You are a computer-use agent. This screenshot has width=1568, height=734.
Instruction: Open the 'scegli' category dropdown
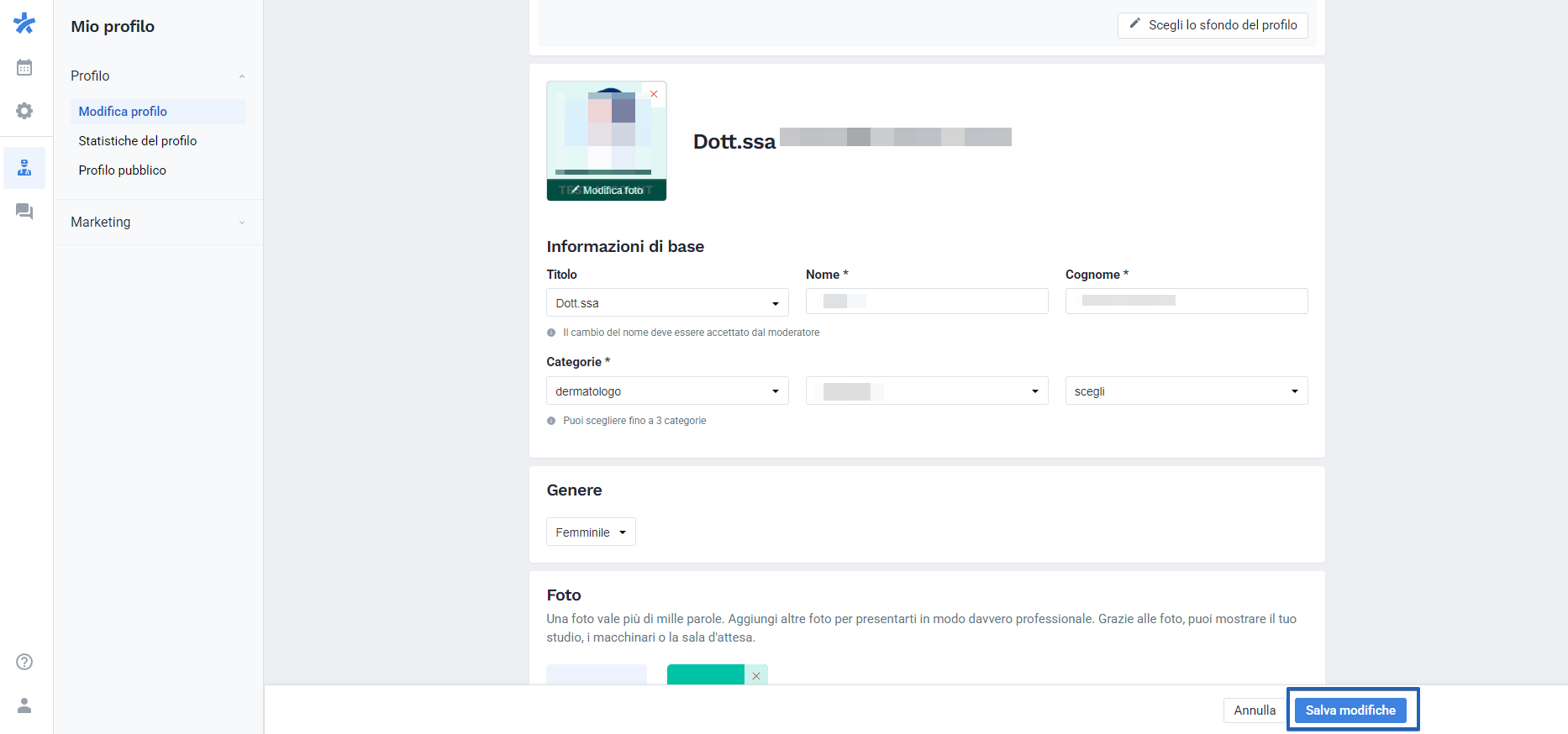pyautogui.click(x=1187, y=391)
